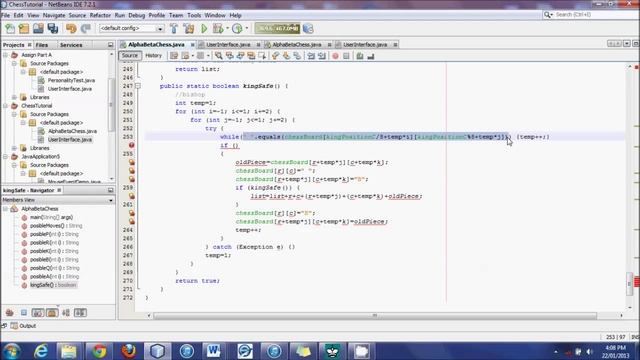640x360 pixels.
Task: Select PersonalityTest.java in Projects tree
Action: [71, 80]
